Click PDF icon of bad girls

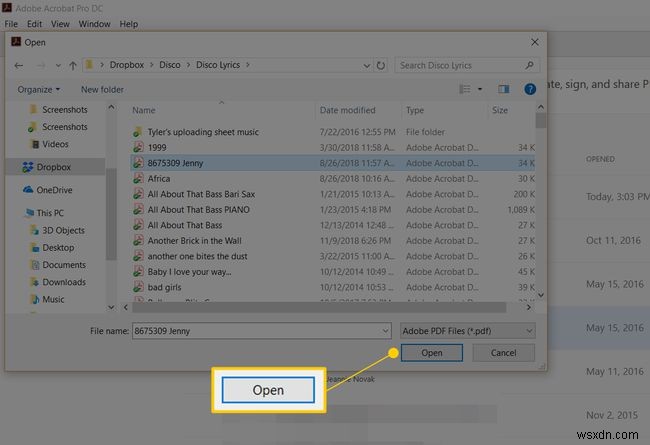[138, 287]
